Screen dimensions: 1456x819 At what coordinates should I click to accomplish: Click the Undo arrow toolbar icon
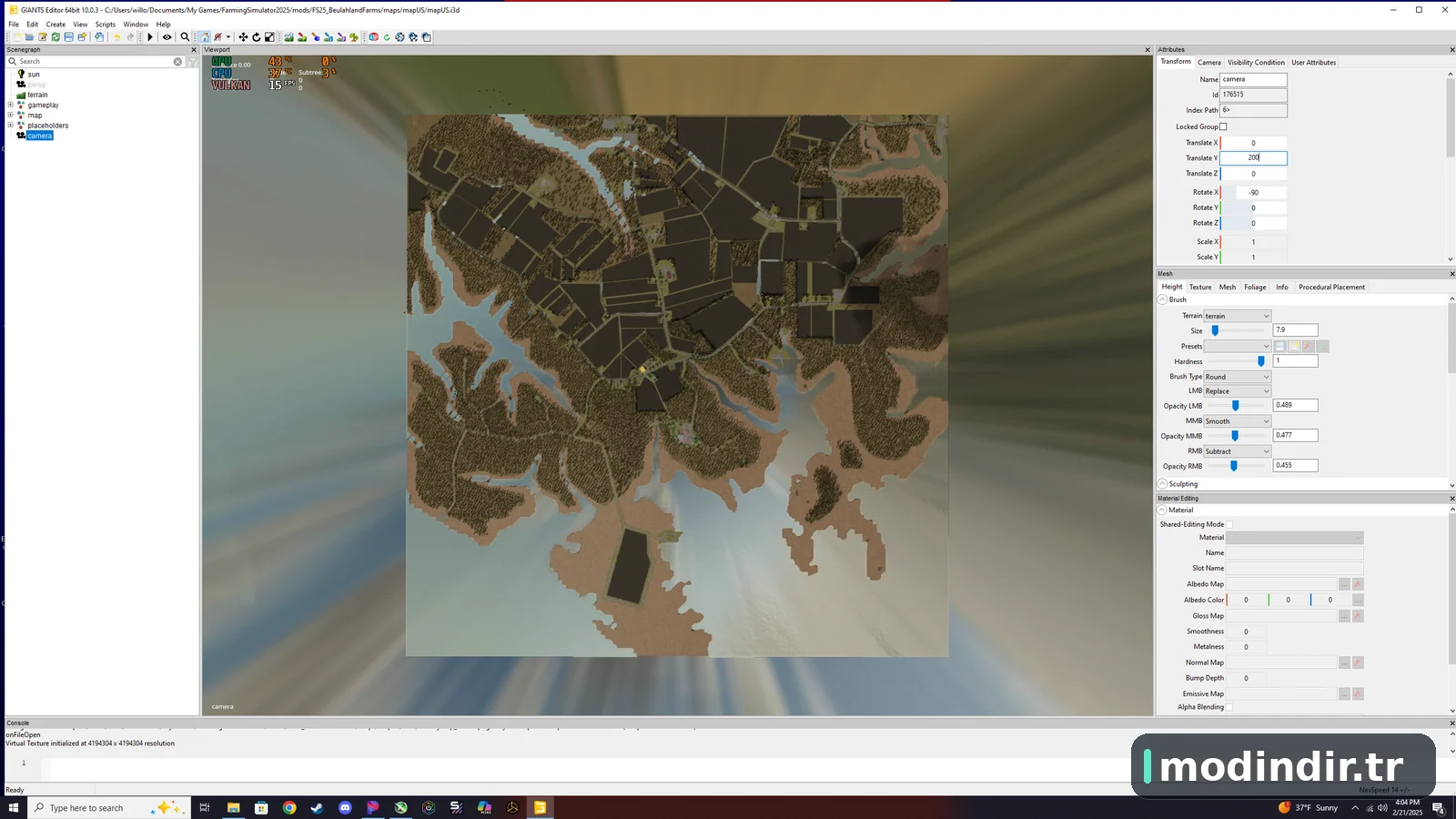[116, 37]
